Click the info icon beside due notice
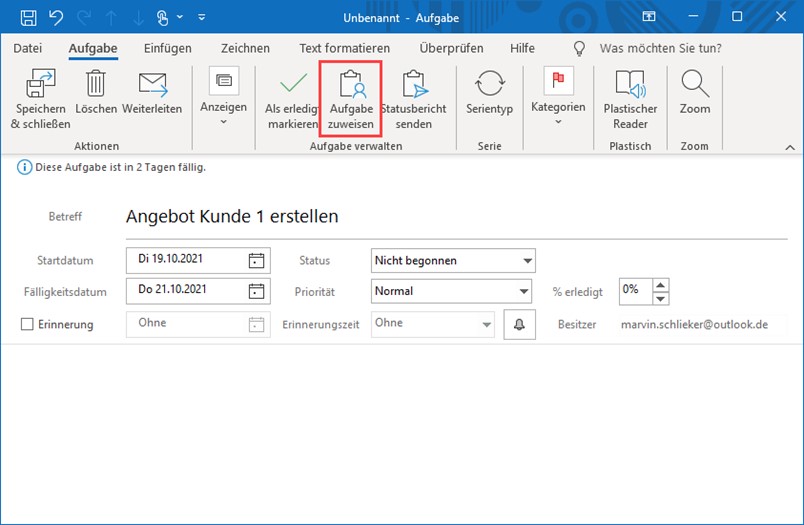 click(x=24, y=167)
